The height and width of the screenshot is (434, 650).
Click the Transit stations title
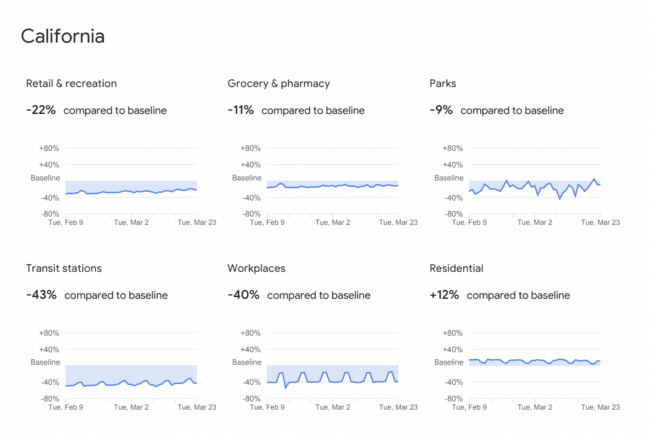(x=64, y=268)
